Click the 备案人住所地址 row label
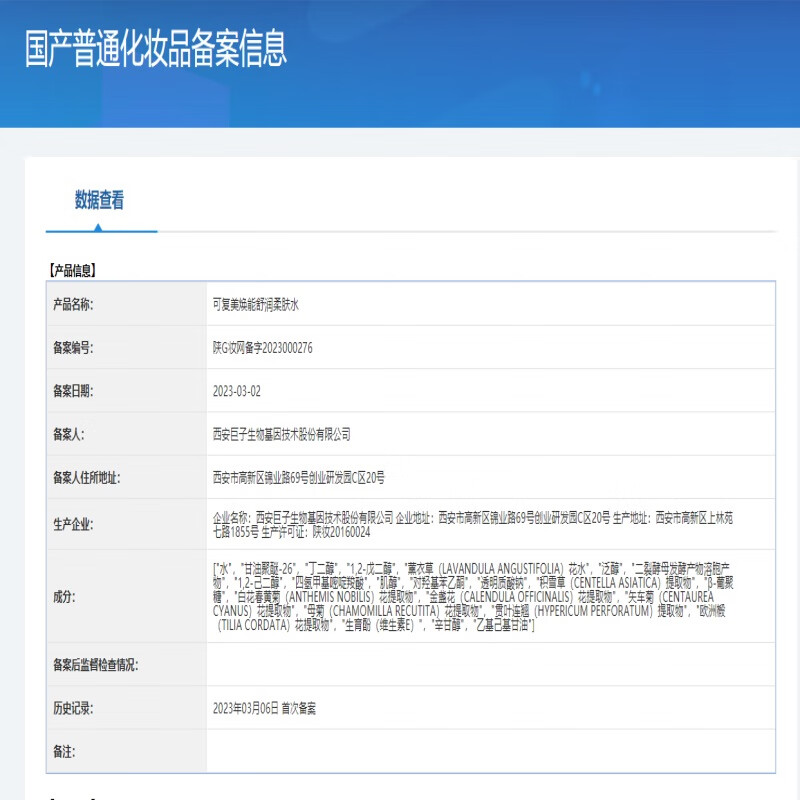The width and height of the screenshot is (800, 800). coord(86,477)
